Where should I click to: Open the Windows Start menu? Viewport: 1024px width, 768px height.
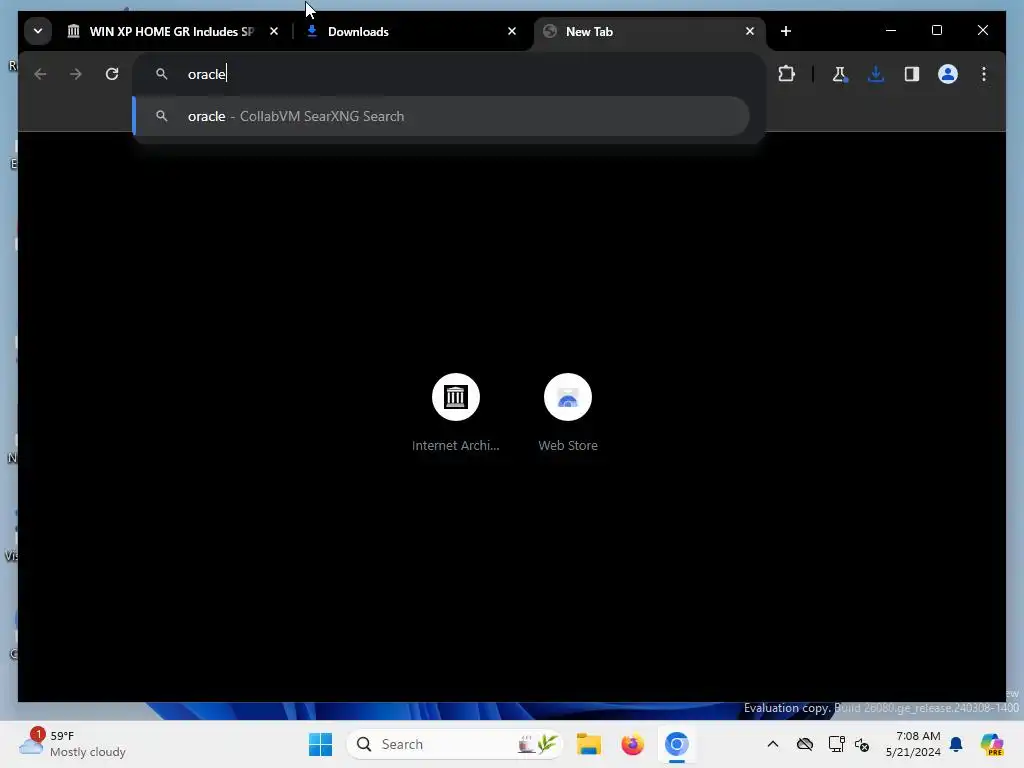[320, 744]
